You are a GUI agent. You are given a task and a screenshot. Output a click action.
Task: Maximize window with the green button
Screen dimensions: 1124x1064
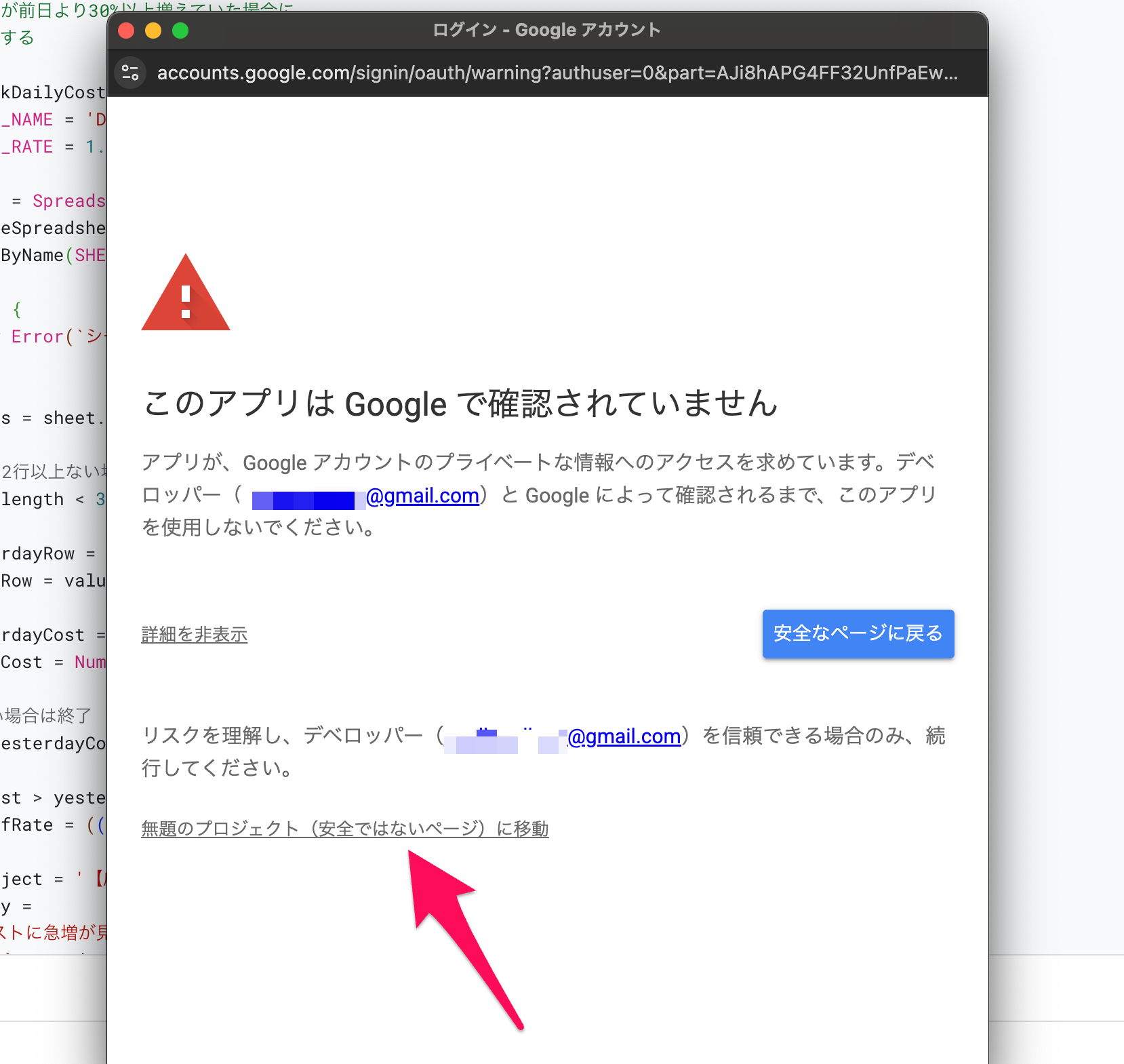(180, 31)
